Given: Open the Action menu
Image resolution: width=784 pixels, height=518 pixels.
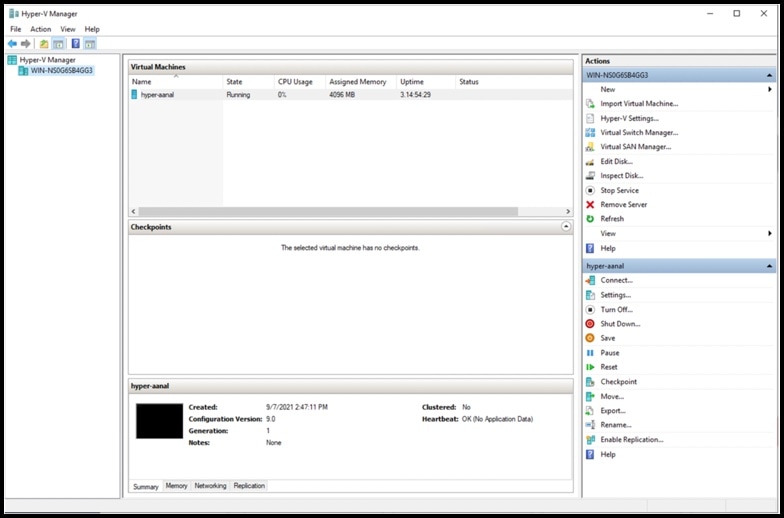Looking at the screenshot, I should [x=40, y=29].
